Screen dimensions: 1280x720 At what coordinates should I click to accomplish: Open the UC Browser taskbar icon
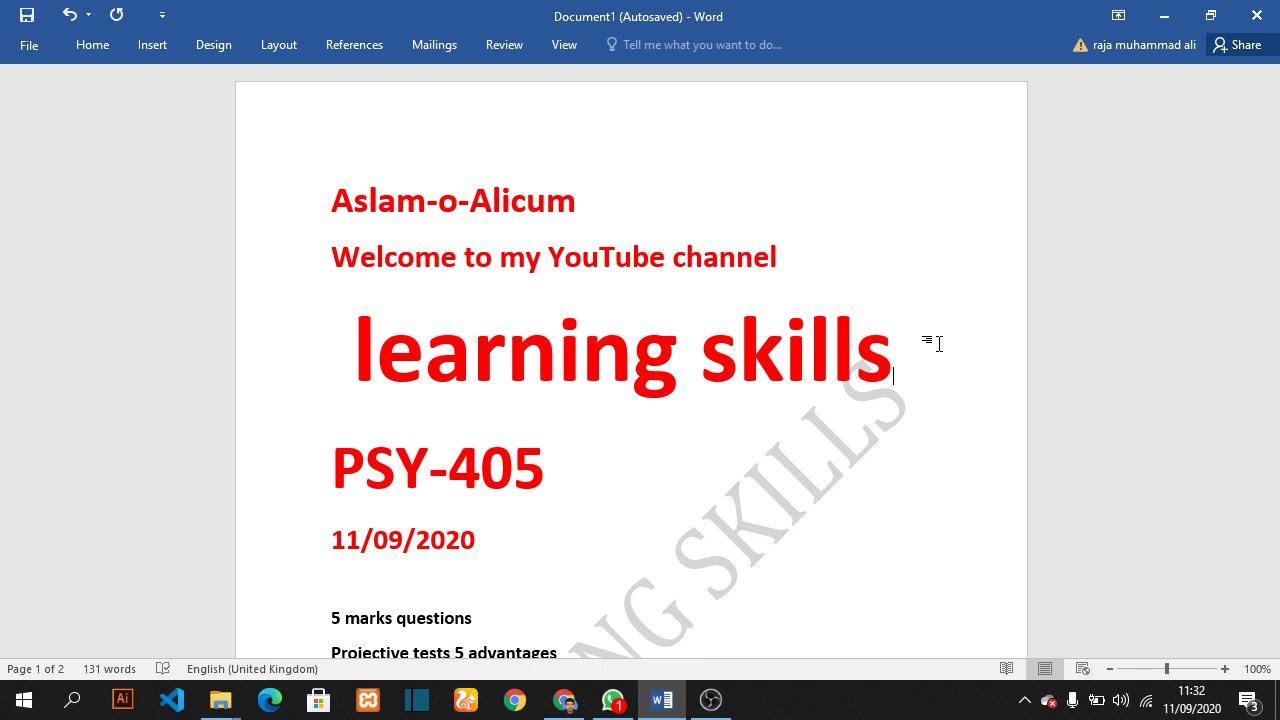[466, 700]
